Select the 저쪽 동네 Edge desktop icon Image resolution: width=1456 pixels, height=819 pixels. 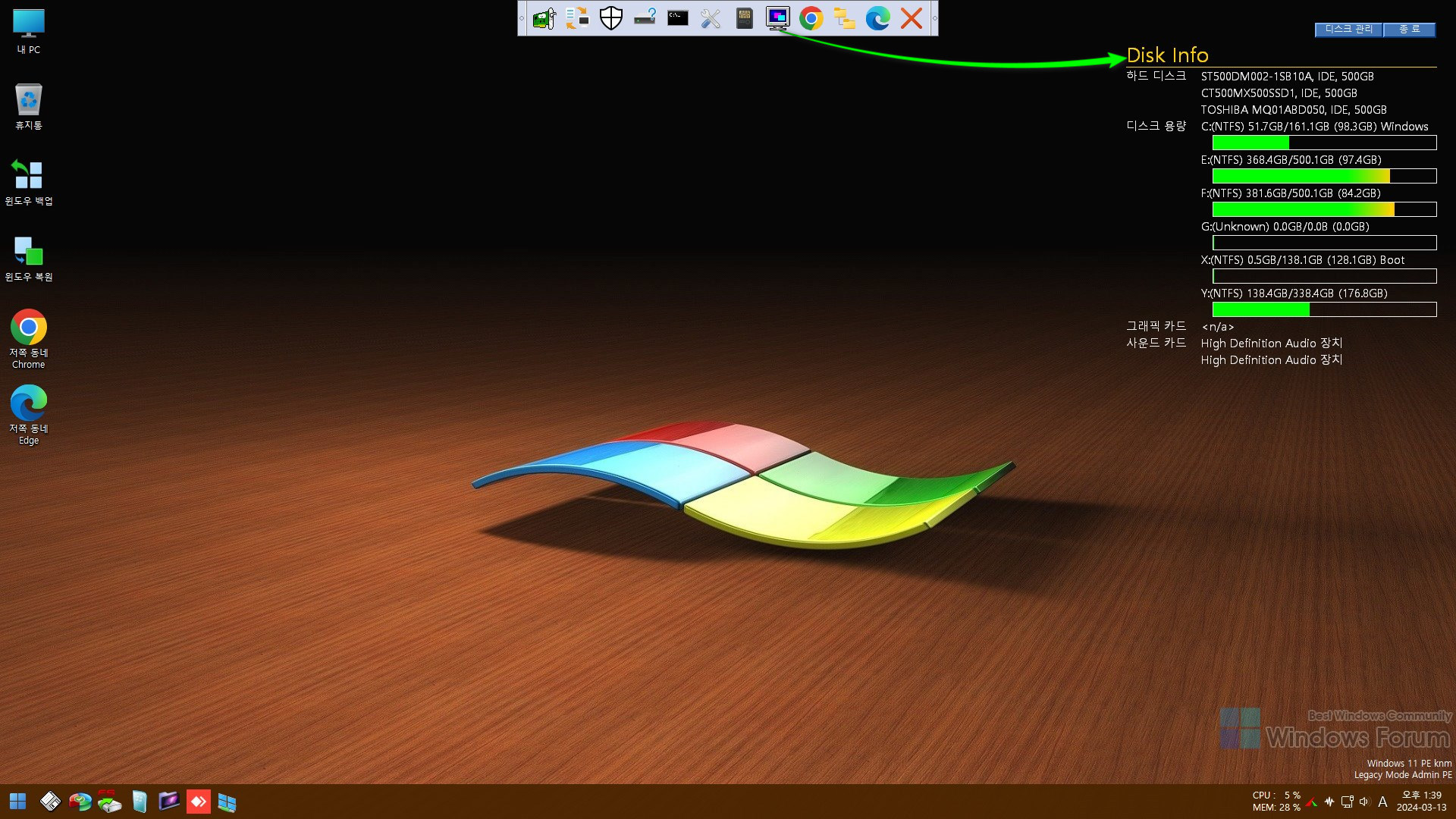(x=29, y=415)
